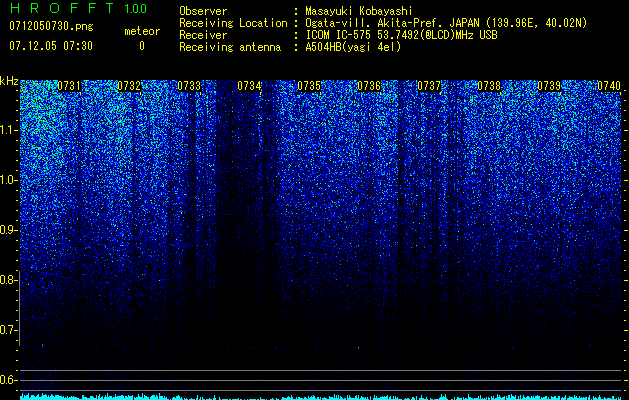Click the 0734 time marker
The width and height of the screenshot is (629, 400).
point(249,86)
